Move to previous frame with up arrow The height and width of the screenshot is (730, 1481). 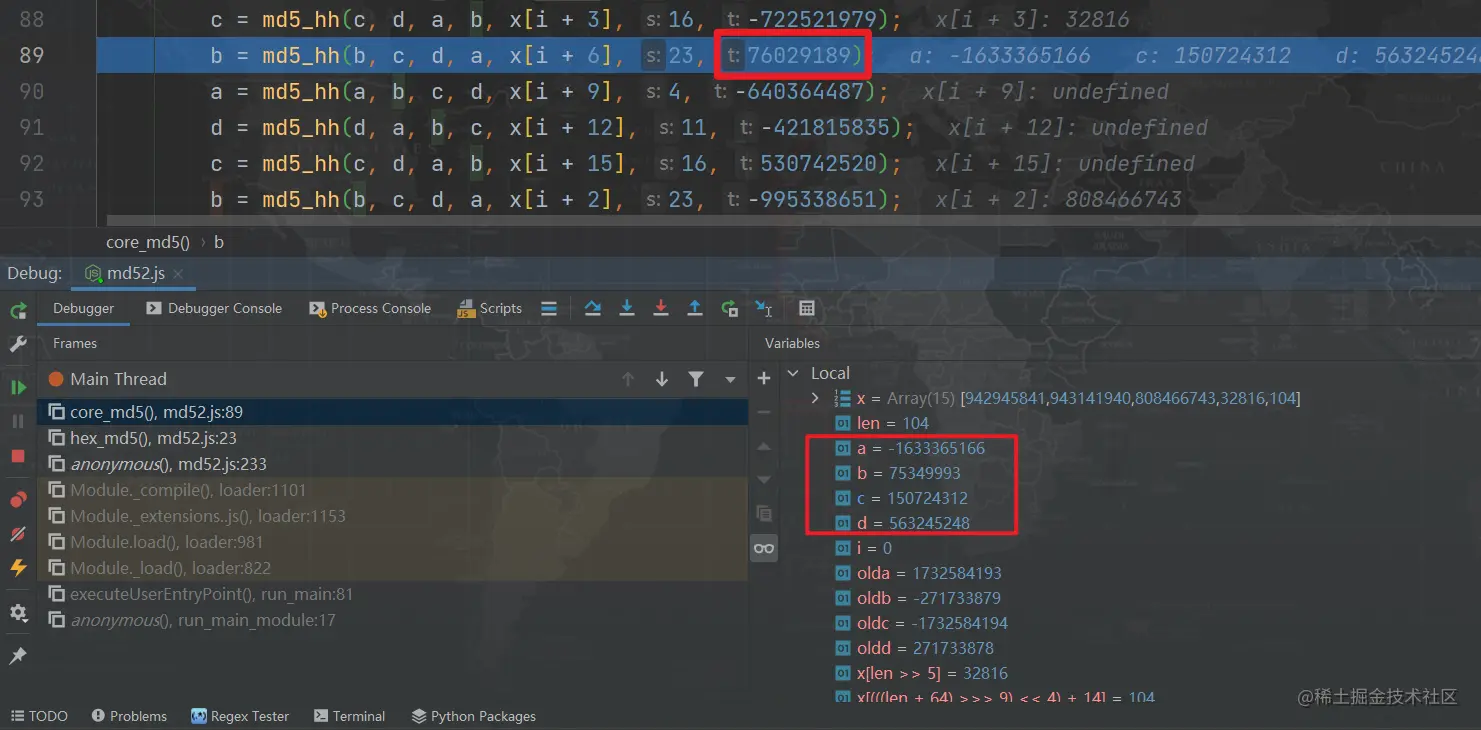(628, 379)
